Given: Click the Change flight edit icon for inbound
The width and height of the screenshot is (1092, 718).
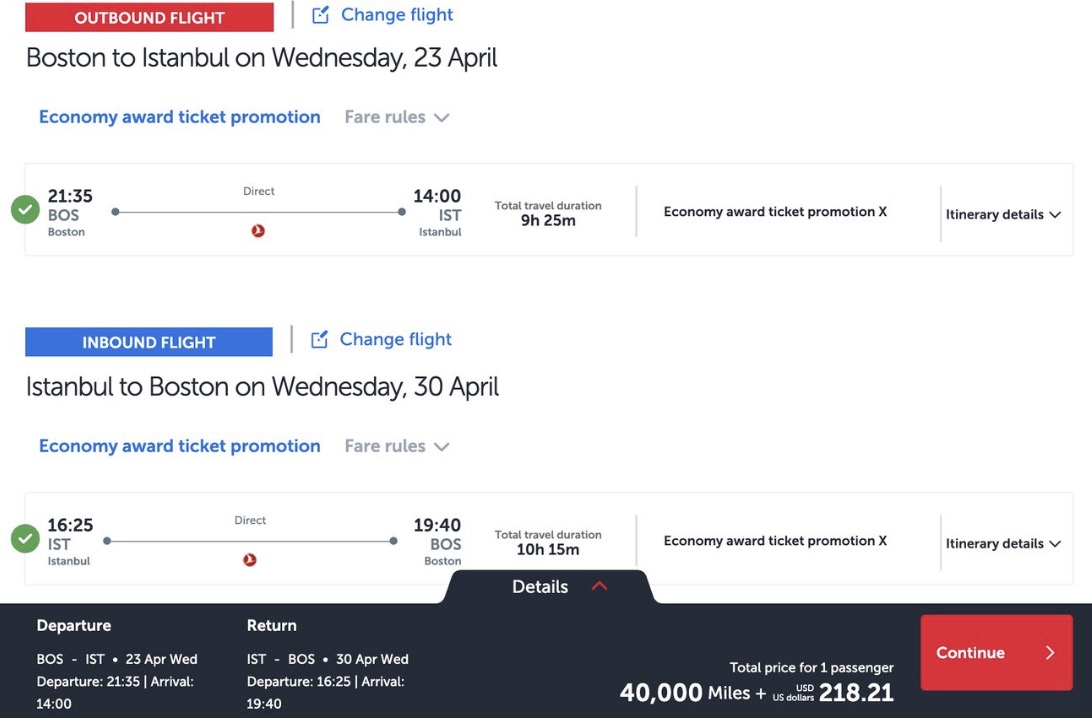Looking at the screenshot, I should tap(320, 339).
